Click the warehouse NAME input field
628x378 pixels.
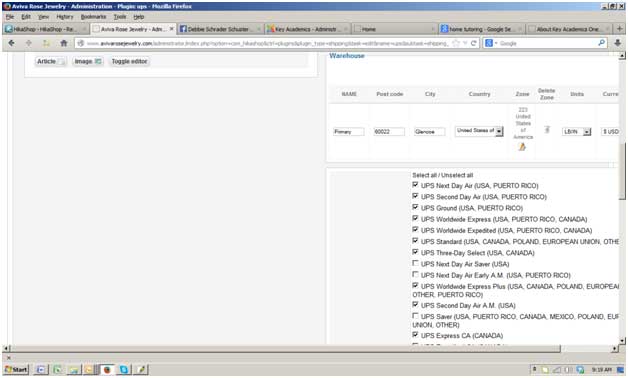pyautogui.click(x=348, y=131)
